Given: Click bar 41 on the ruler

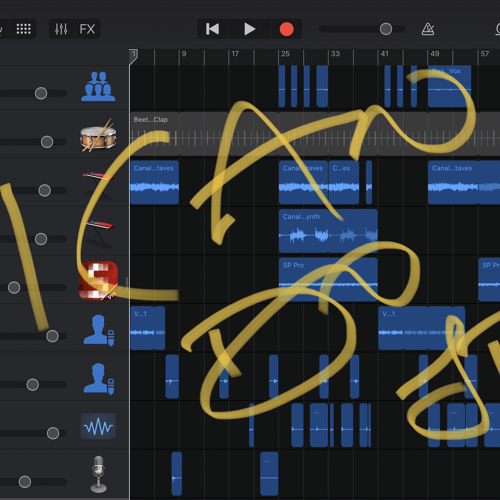Looking at the screenshot, I should click(385, 54).
